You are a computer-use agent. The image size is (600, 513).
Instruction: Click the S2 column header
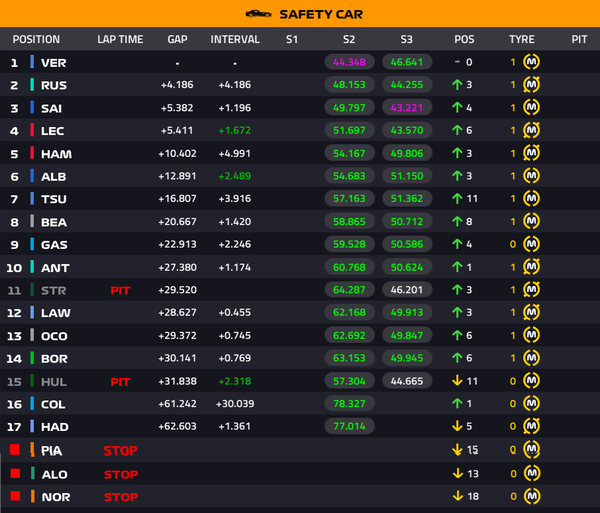[349, 39]
